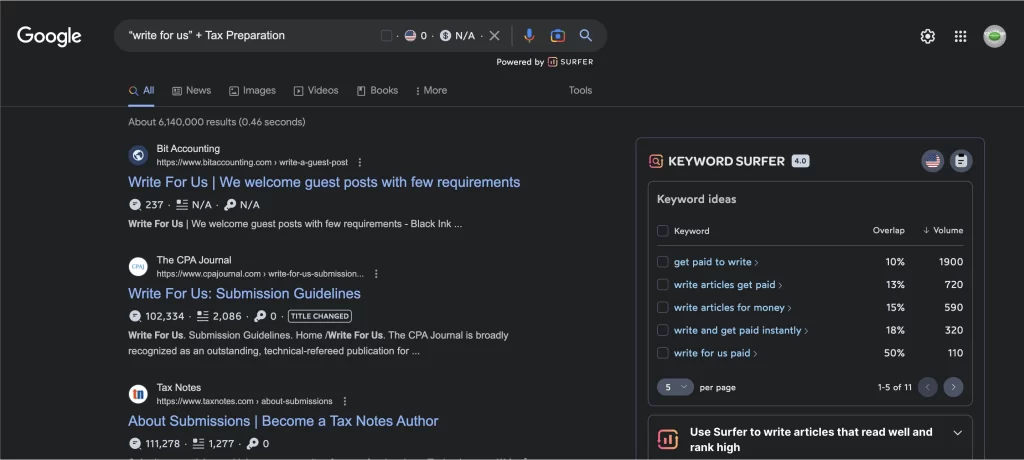
Task: Click the word count icon beside 2,086
Action: 202,316
